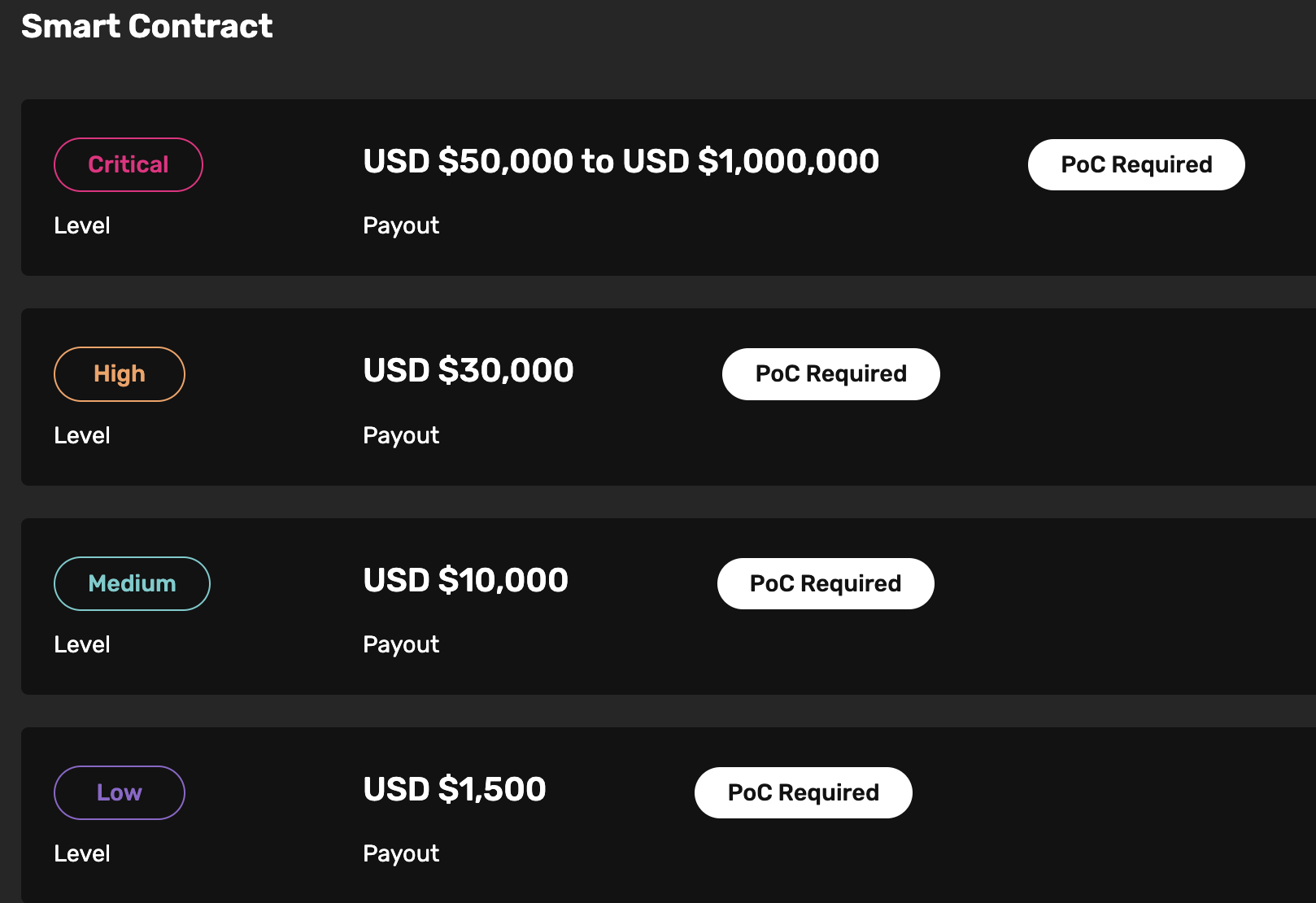
Task: Select the Low severity level pill
Action: point(119,792)
